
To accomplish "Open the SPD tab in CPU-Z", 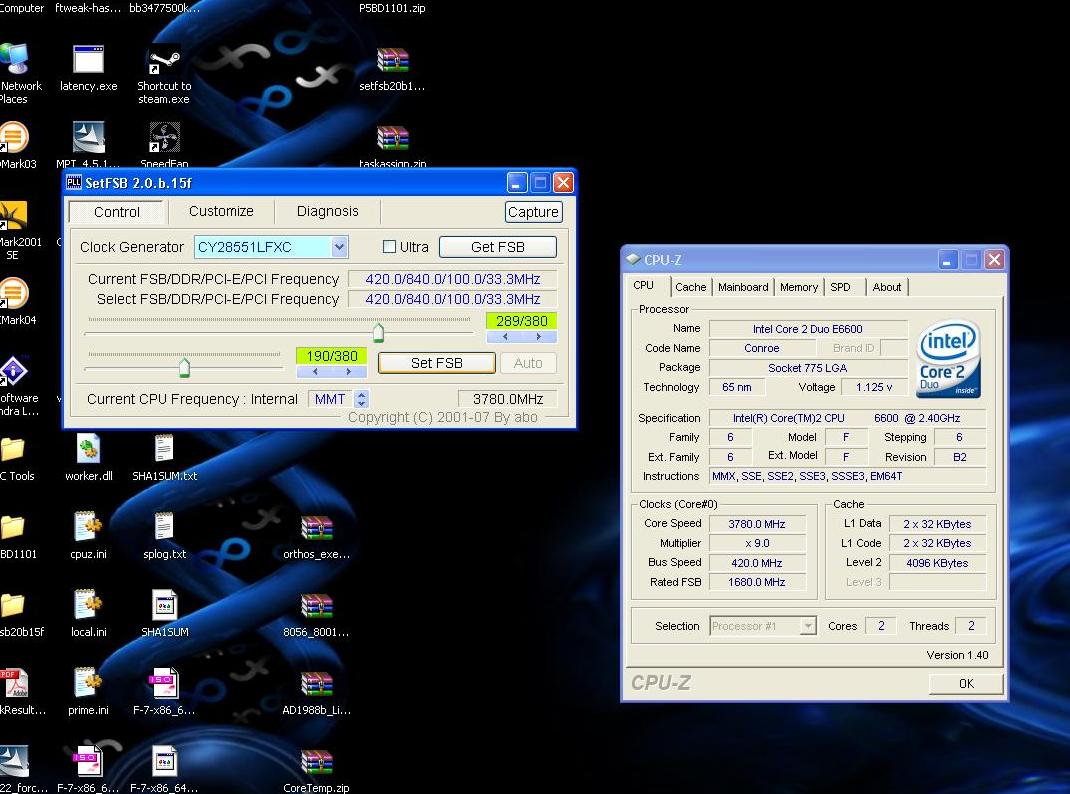I will point(841,287).
